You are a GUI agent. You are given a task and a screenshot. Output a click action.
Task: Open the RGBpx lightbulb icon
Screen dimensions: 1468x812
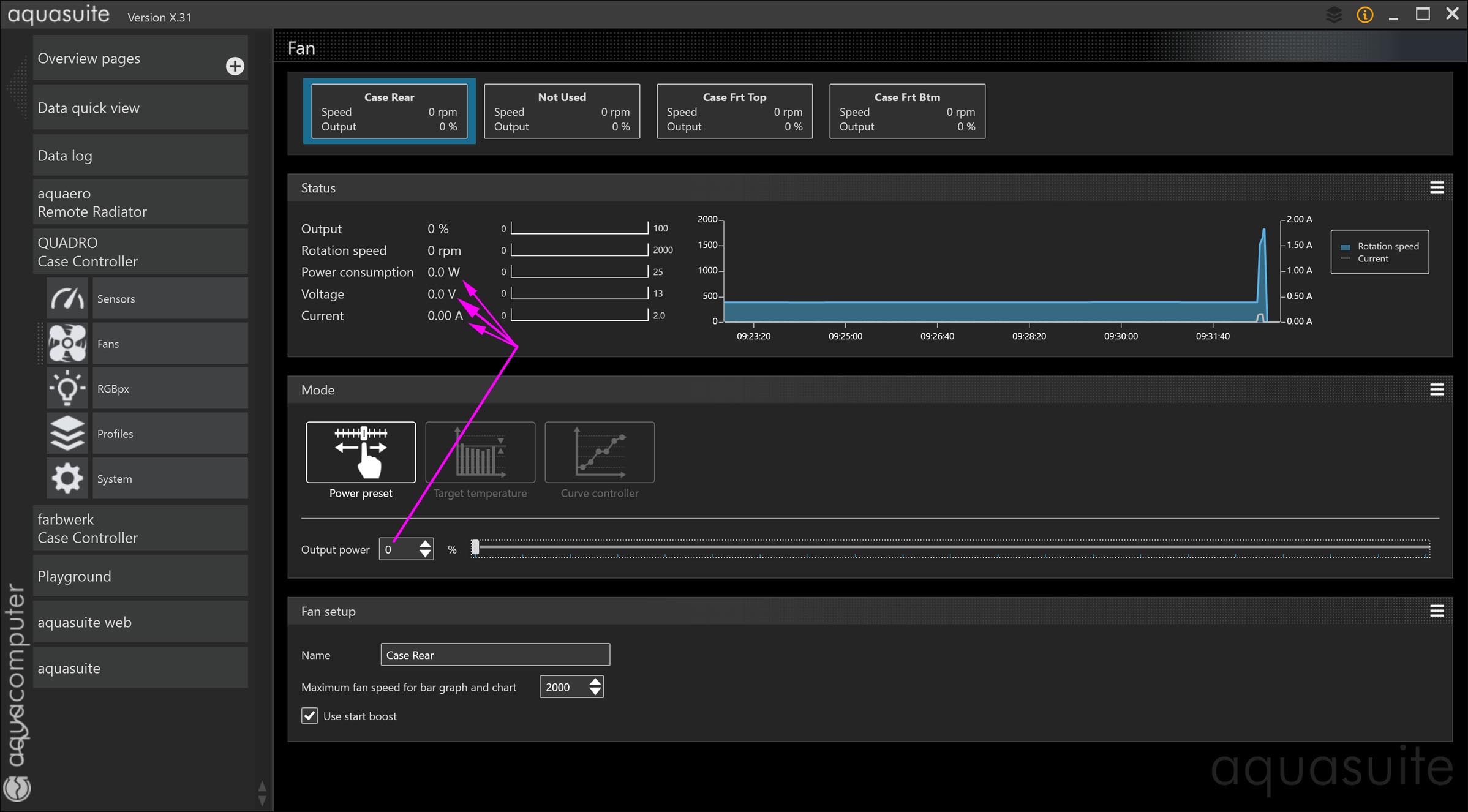click(x=67, y=388)
